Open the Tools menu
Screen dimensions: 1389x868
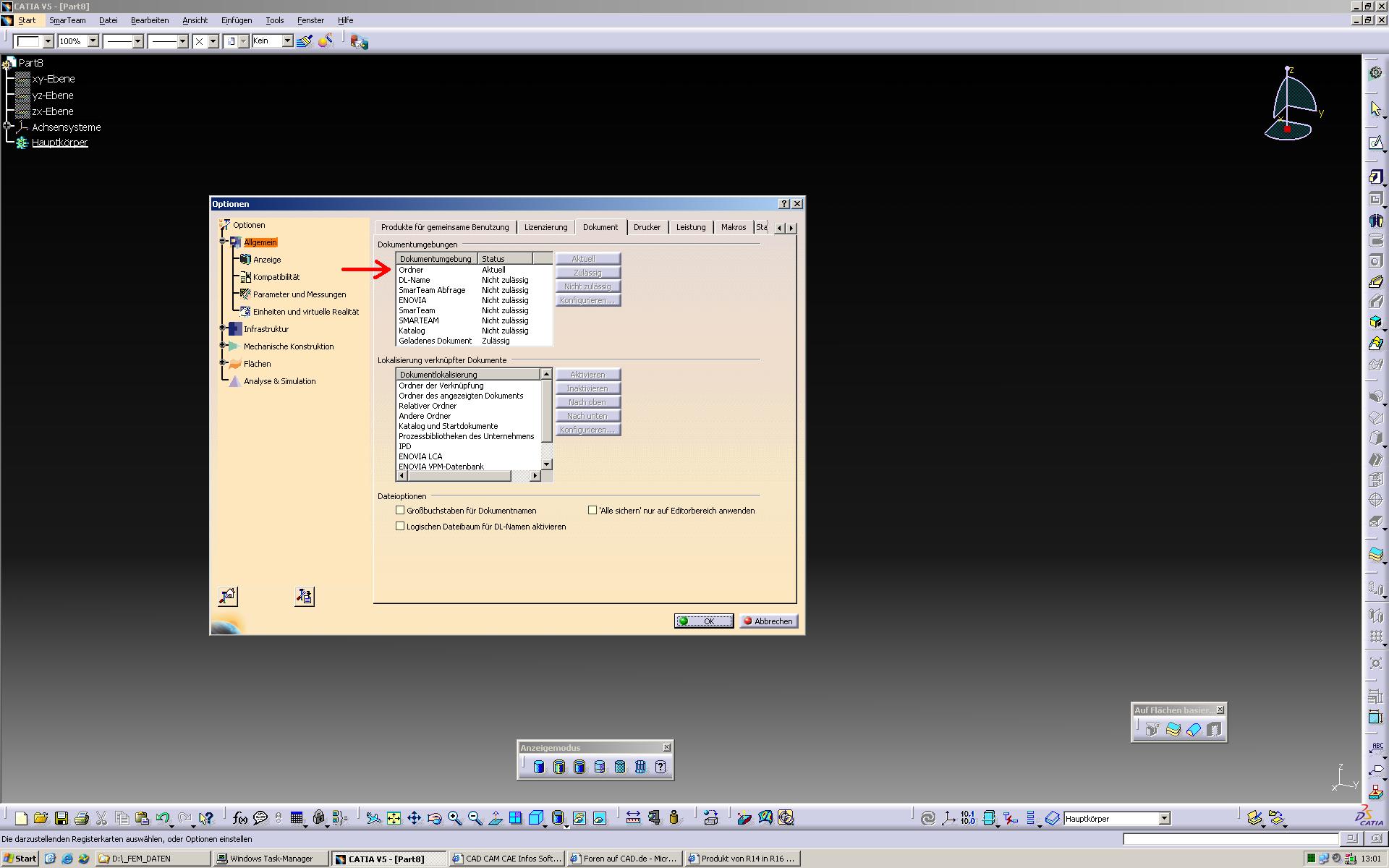[274, 20]
